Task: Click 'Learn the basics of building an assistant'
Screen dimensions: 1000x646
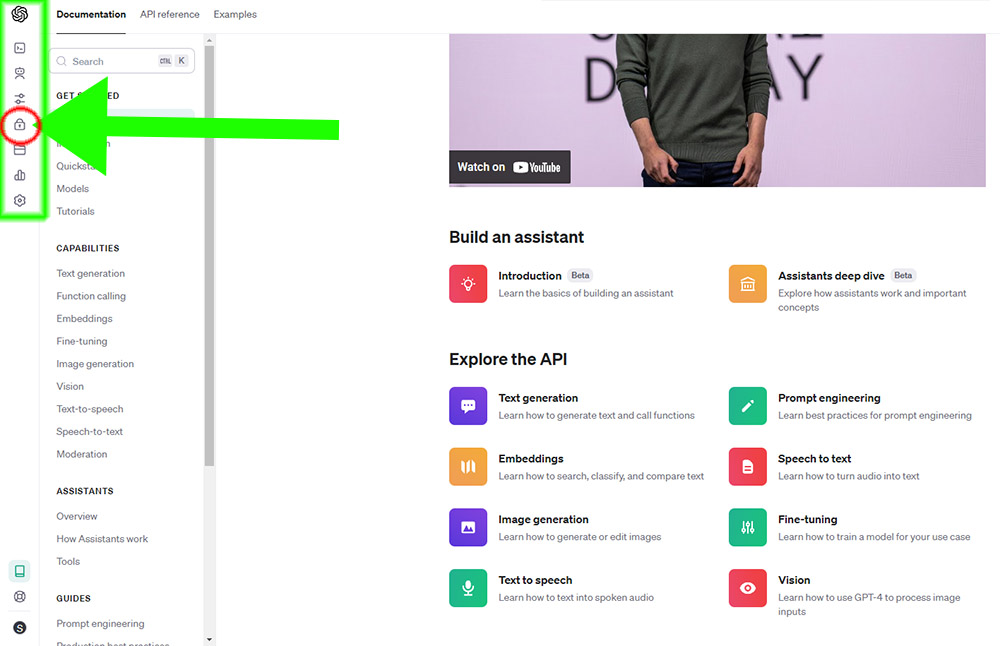Action: 585,293
